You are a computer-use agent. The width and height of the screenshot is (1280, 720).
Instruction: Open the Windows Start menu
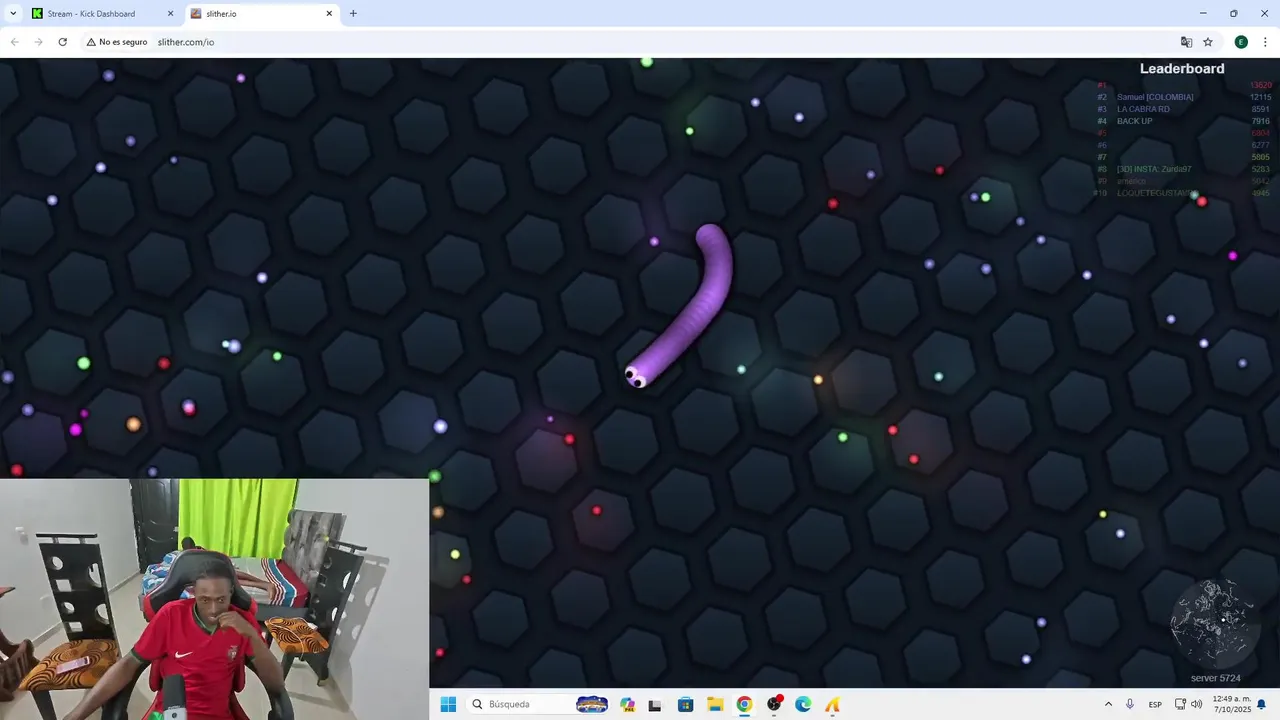[x=448, y=704]
